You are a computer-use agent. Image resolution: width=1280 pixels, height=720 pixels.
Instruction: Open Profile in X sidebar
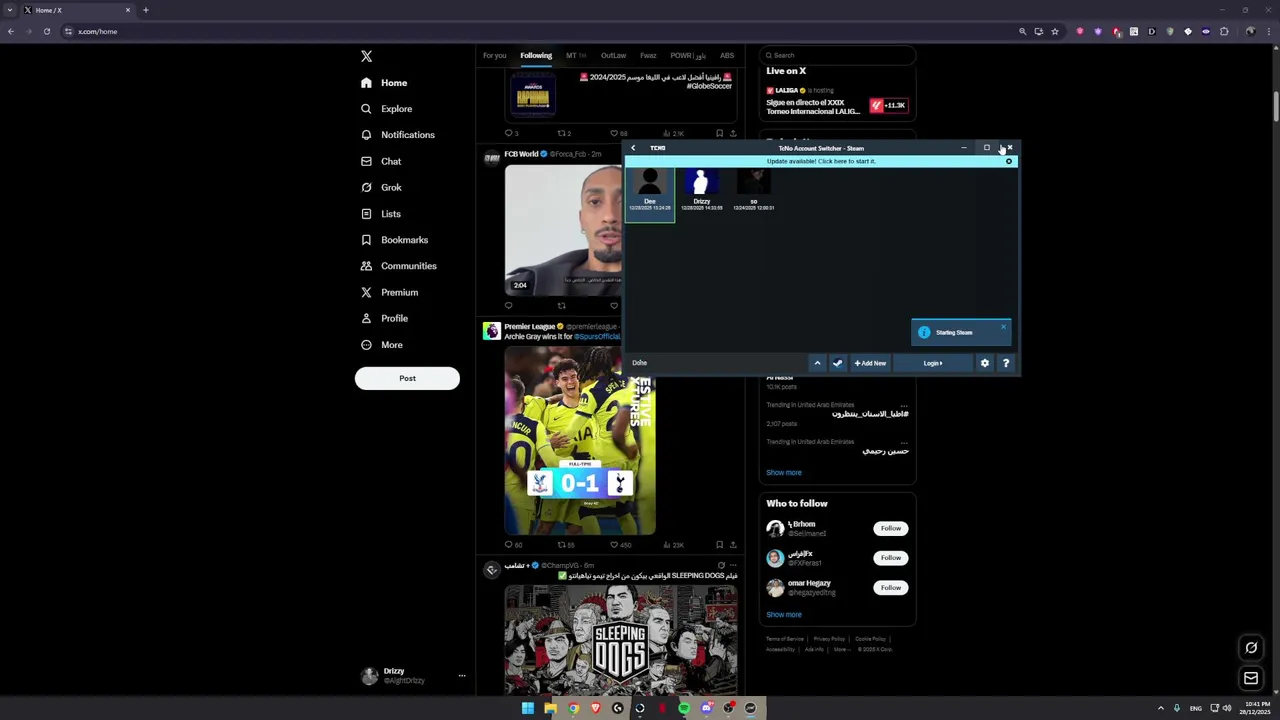click(384, 318)
